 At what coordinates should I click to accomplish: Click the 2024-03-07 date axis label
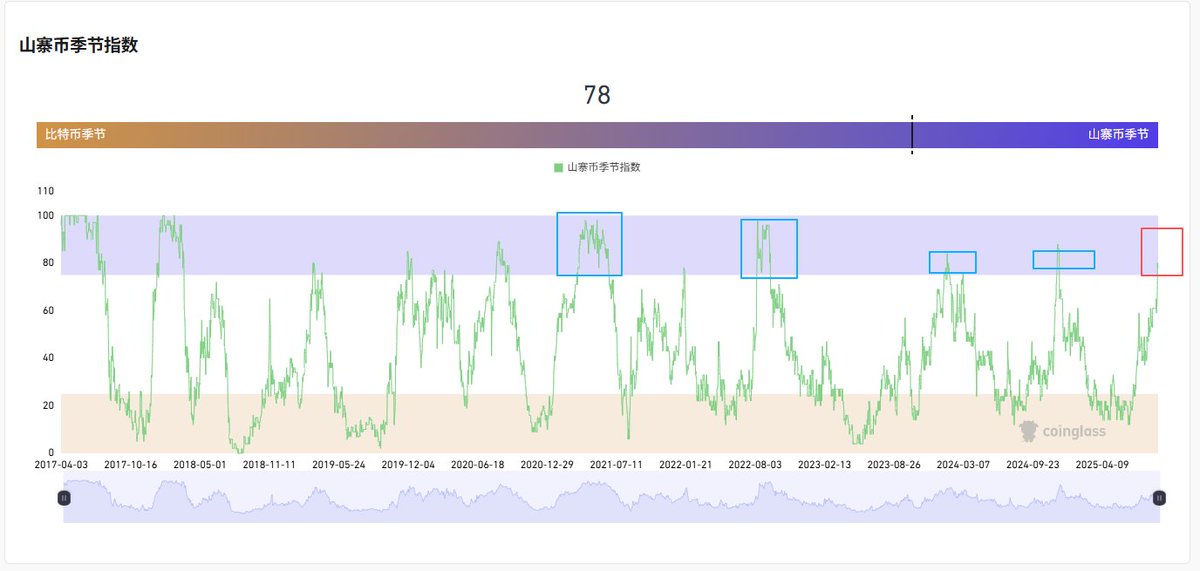(x=963, y=465)
